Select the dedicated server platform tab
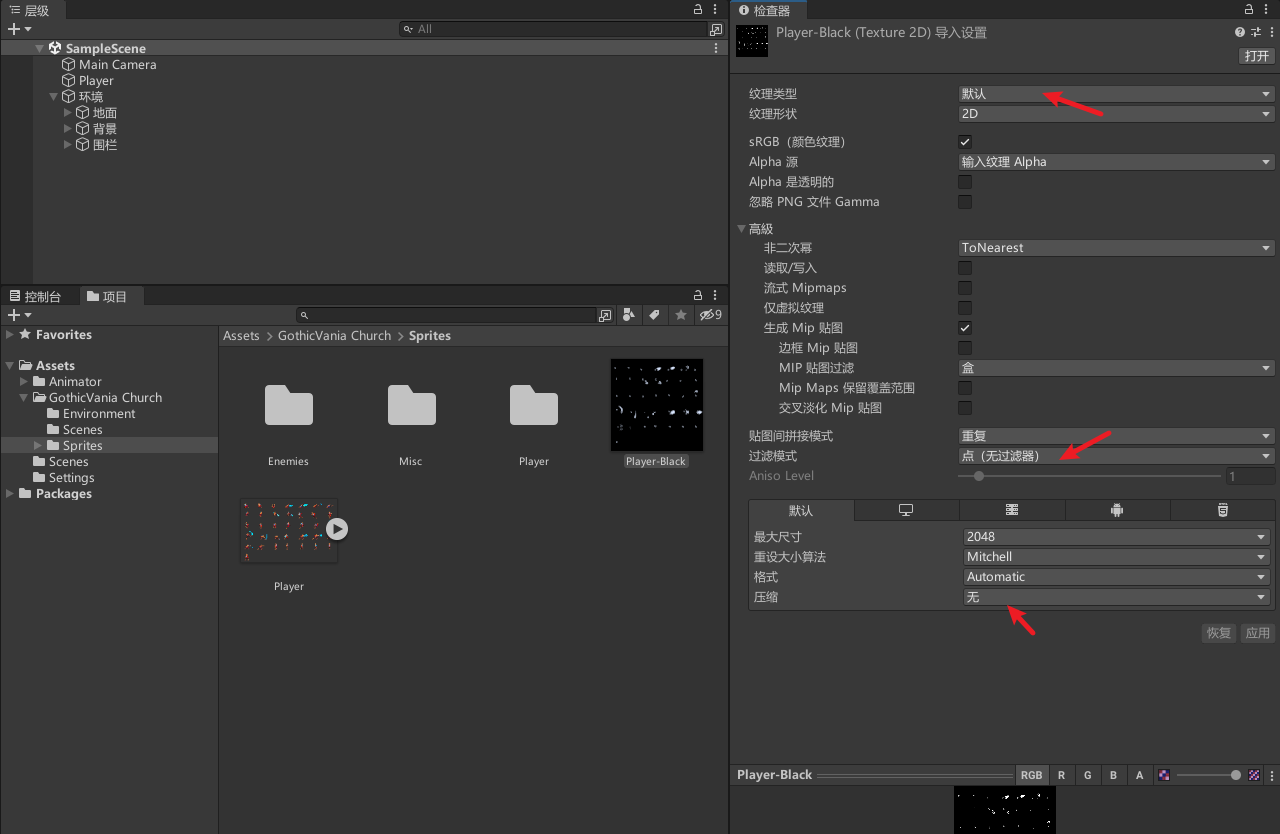The height and width of the screenshot is (834, 1280). point(1012,510)
